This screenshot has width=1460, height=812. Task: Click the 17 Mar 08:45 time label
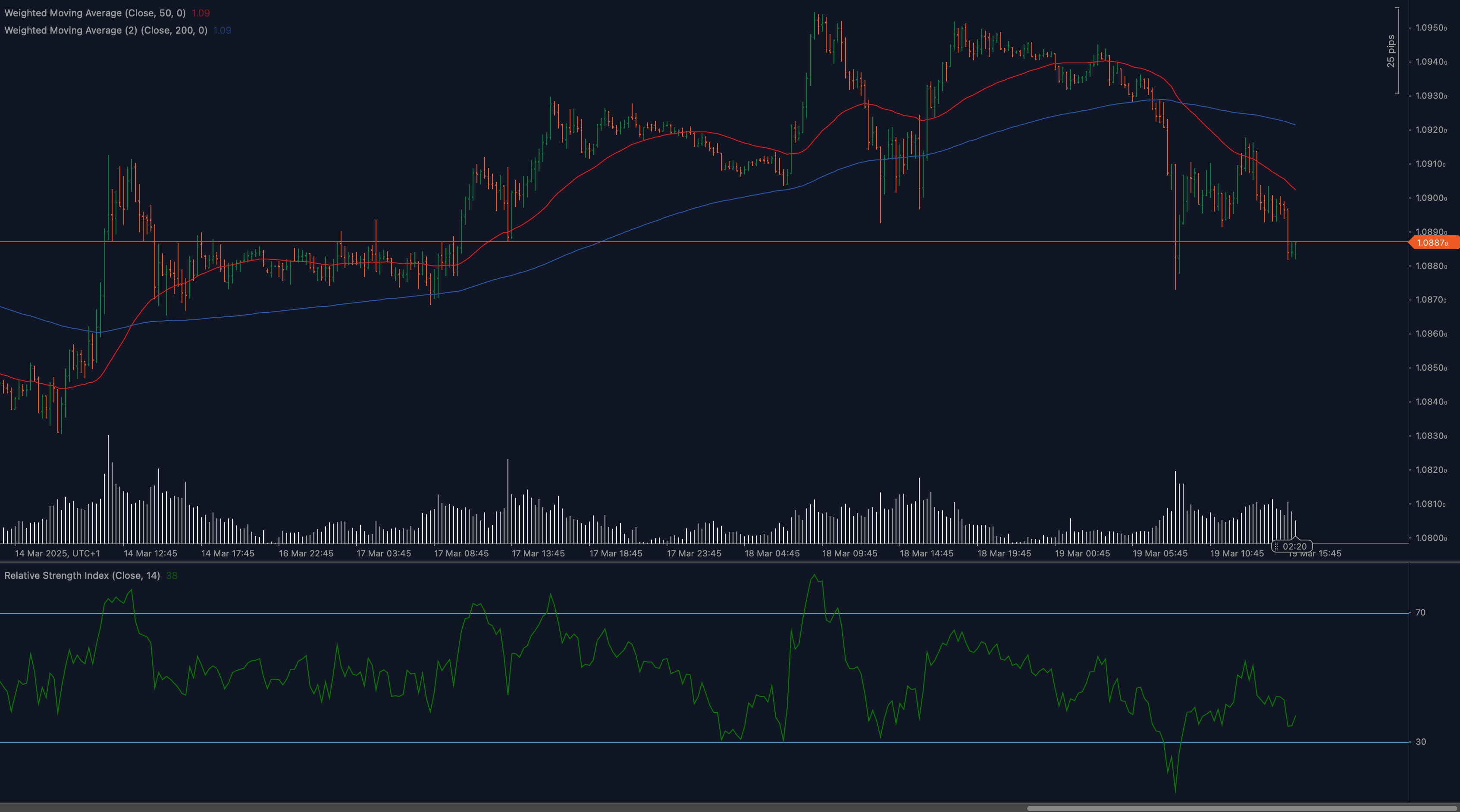(x=461, y=553)
